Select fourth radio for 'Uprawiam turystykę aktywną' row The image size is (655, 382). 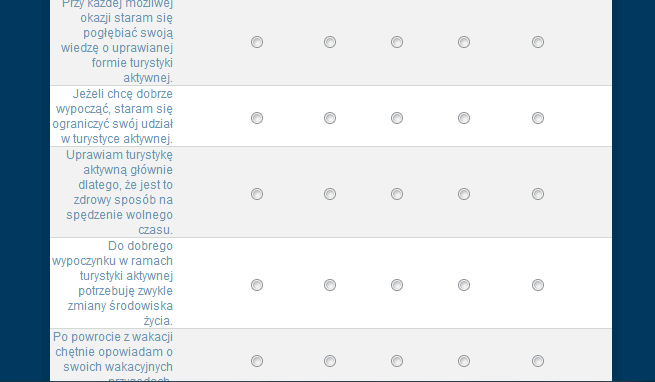pos(464,194)
